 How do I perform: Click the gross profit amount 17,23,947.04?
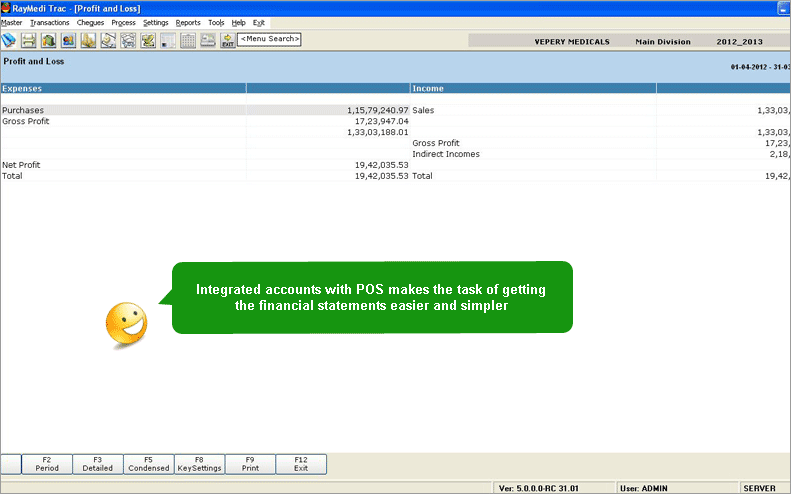pos(381,121)
